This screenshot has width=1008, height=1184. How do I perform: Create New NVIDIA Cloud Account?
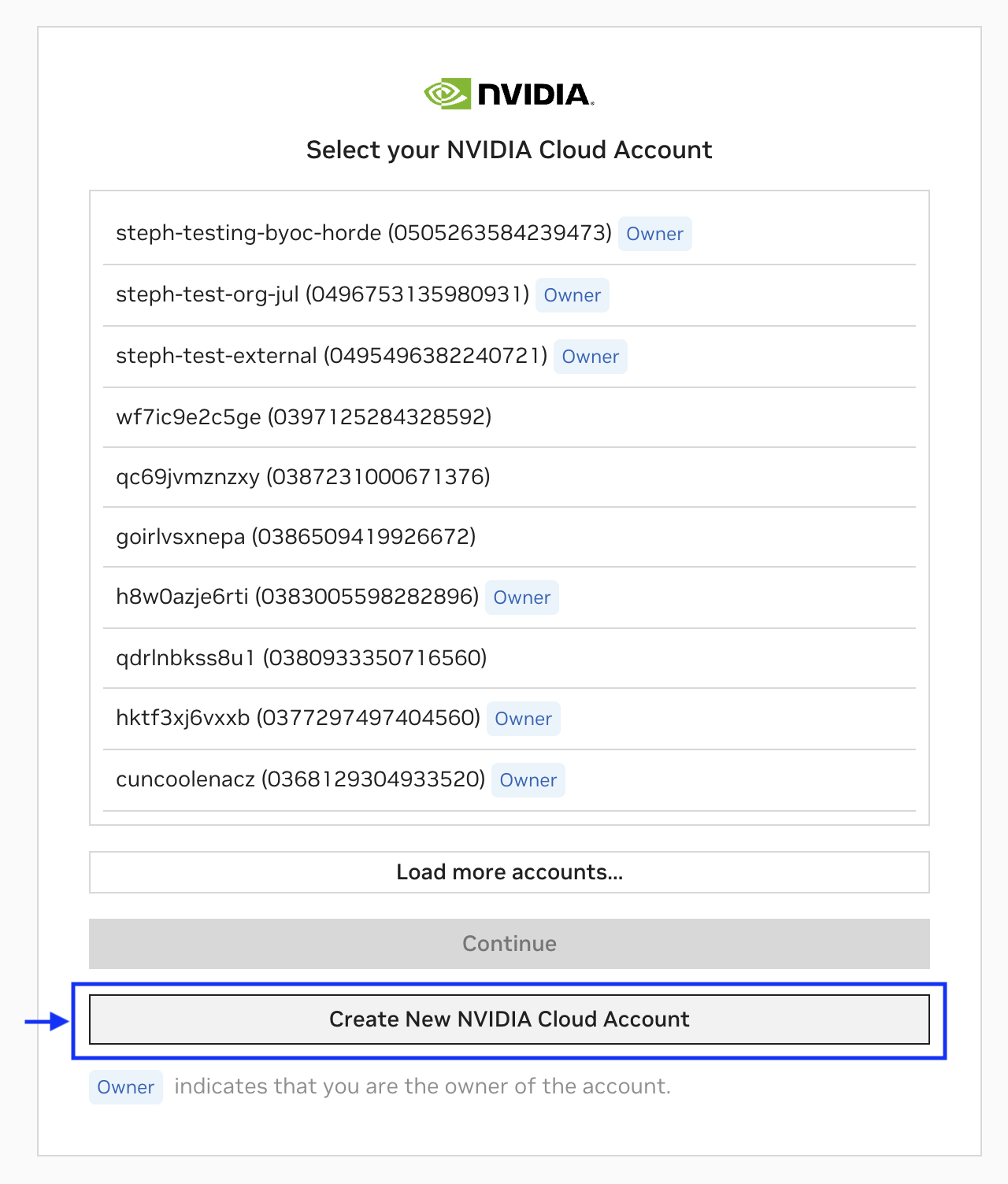pyautogui.click(x=509, y=1019)
